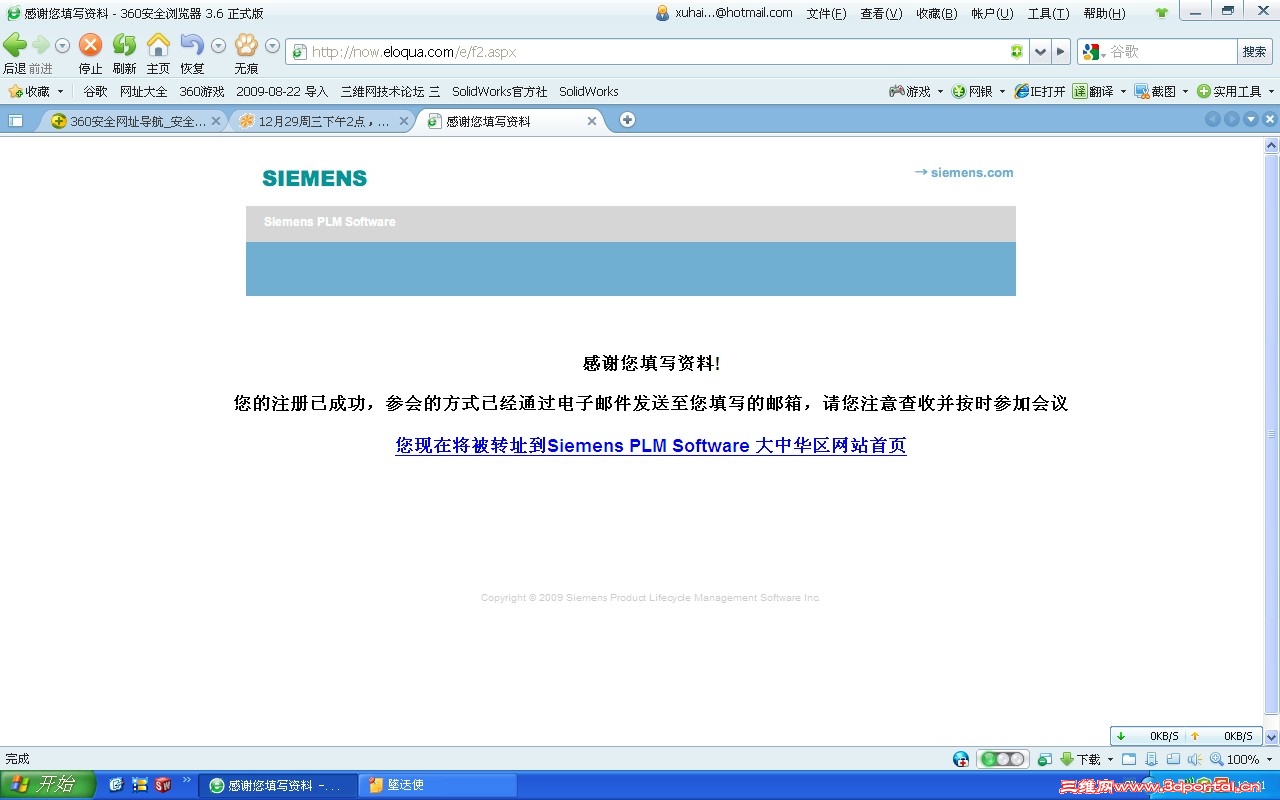Stop page loading with 停止 button

[x=90, y=45]
